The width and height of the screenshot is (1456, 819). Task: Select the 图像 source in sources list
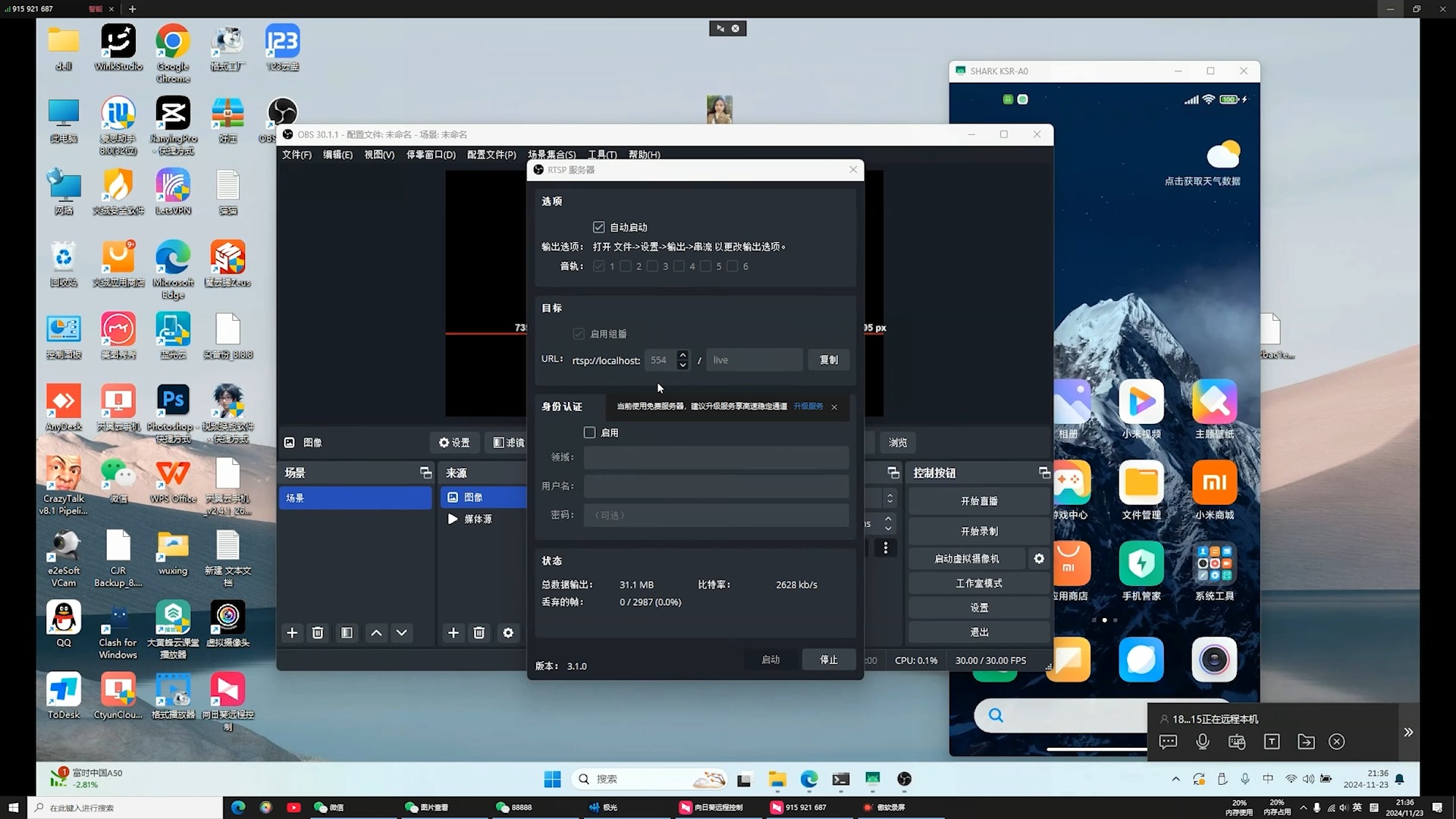484,497
